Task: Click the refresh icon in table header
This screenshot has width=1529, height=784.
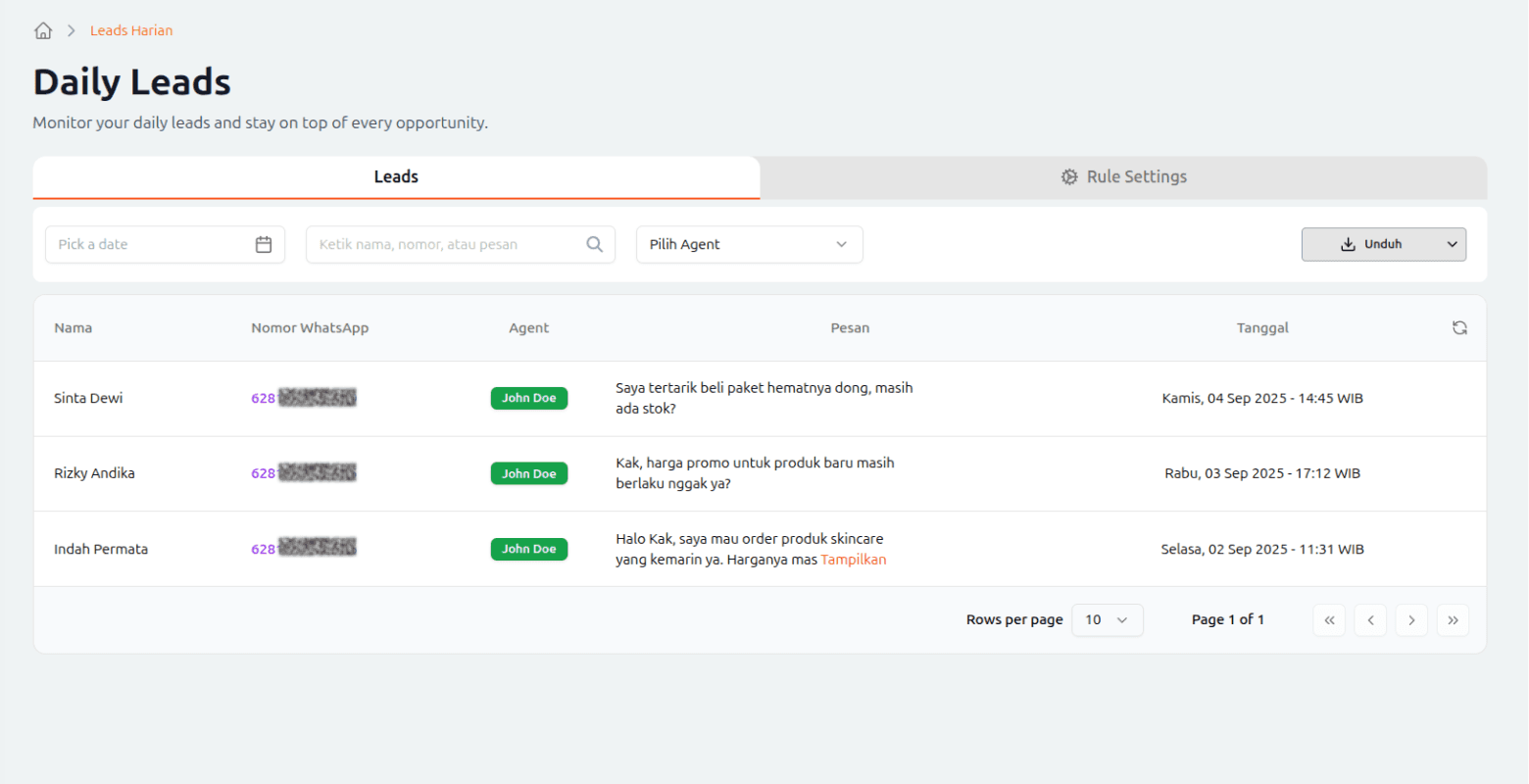Action: point(1459,328)
